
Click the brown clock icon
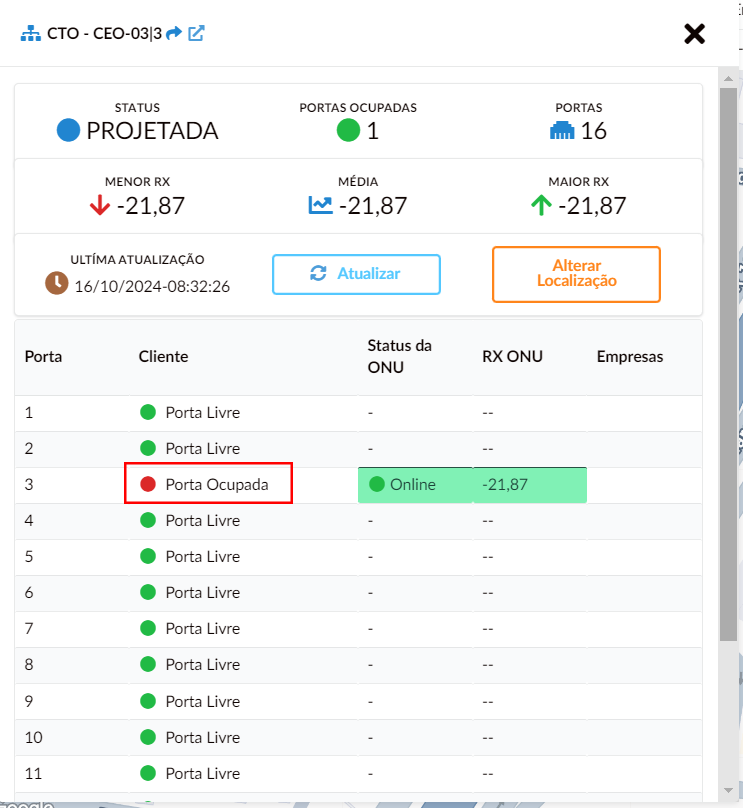(57, 283)
